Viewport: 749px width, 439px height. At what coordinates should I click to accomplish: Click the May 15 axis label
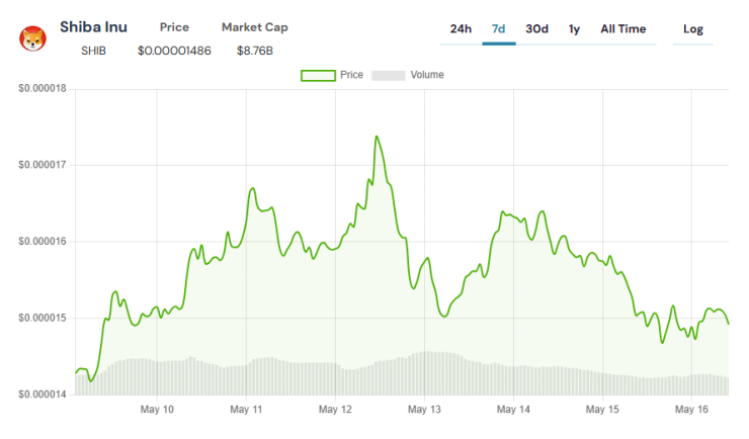(602, 409)
